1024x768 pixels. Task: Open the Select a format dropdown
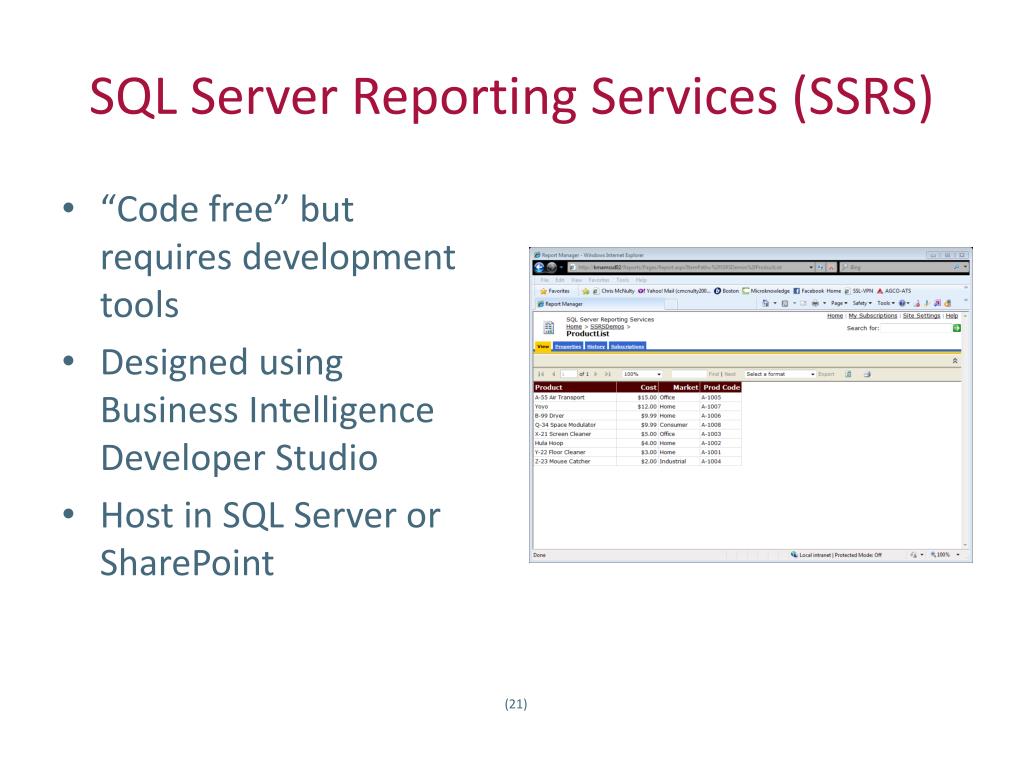780,374
